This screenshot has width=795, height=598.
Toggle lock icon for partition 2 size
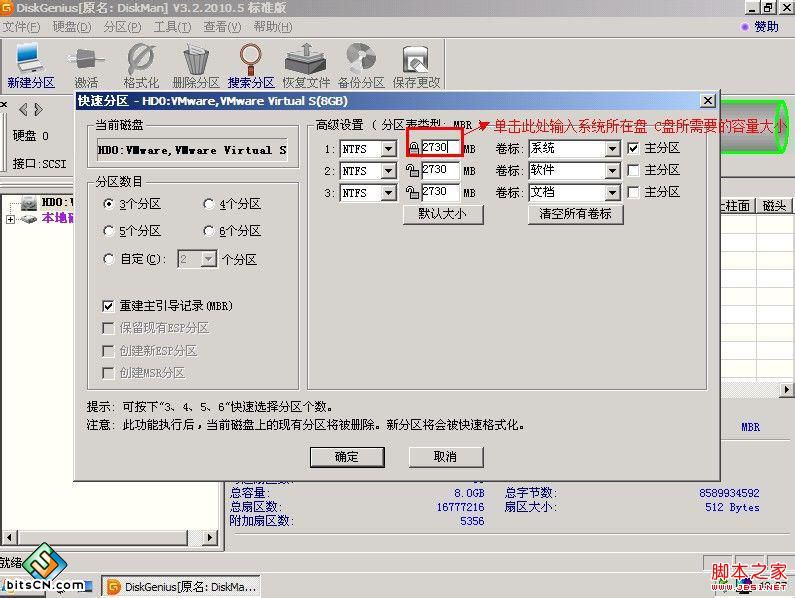pos(412,170)
